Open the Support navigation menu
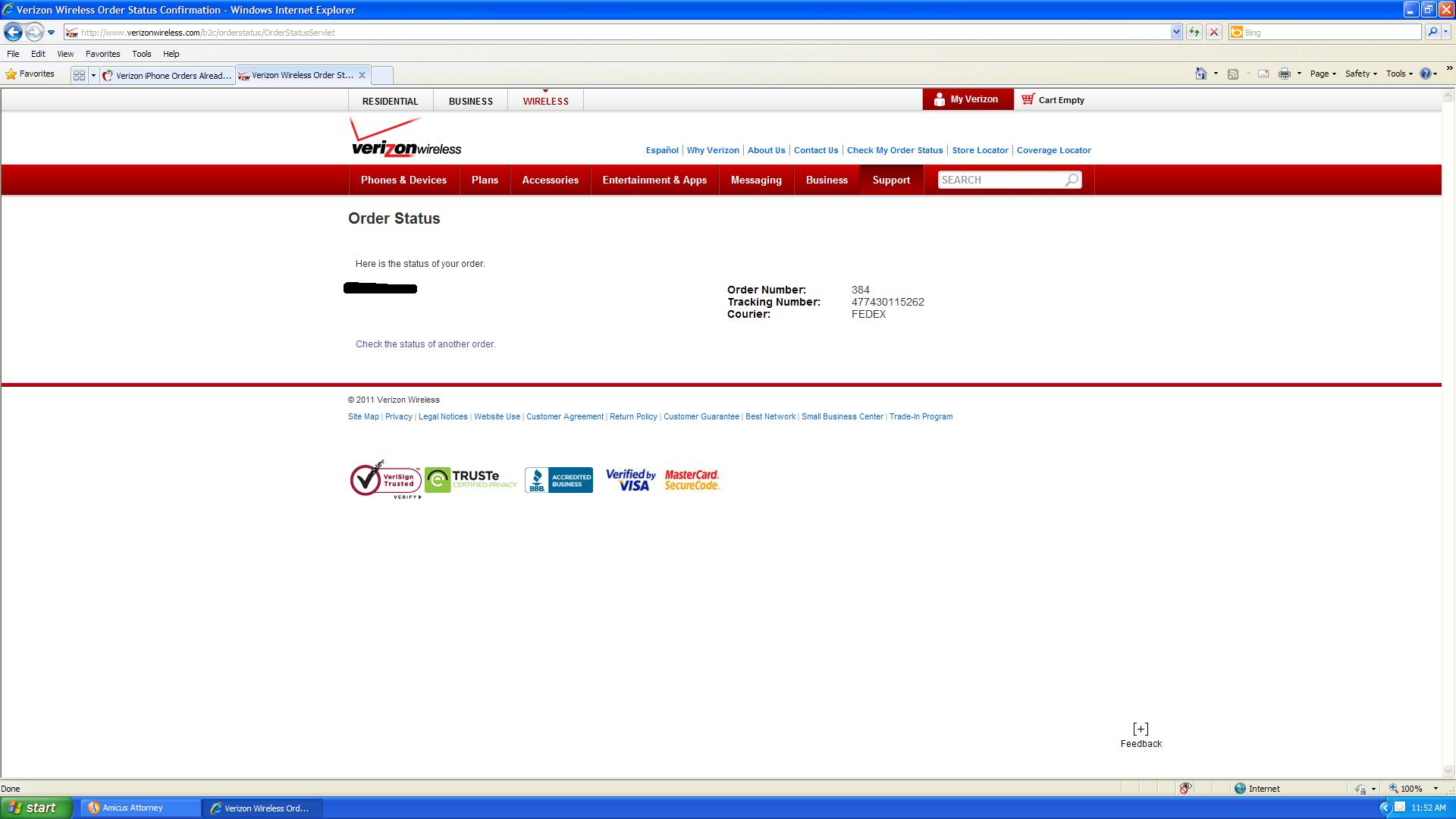Viewport: 1456px width, 819px height. pyautogui.click(x=891, y=180)
